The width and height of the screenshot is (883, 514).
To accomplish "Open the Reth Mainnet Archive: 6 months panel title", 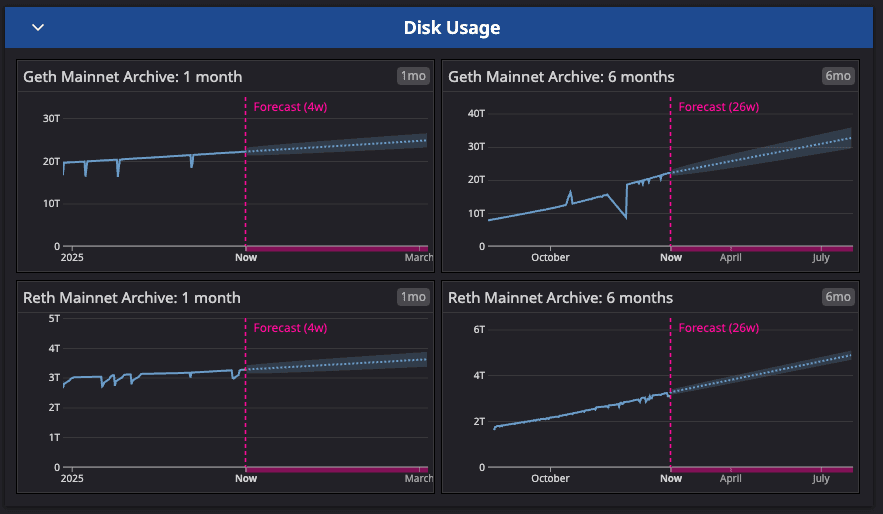I will (x=560, y=298).
